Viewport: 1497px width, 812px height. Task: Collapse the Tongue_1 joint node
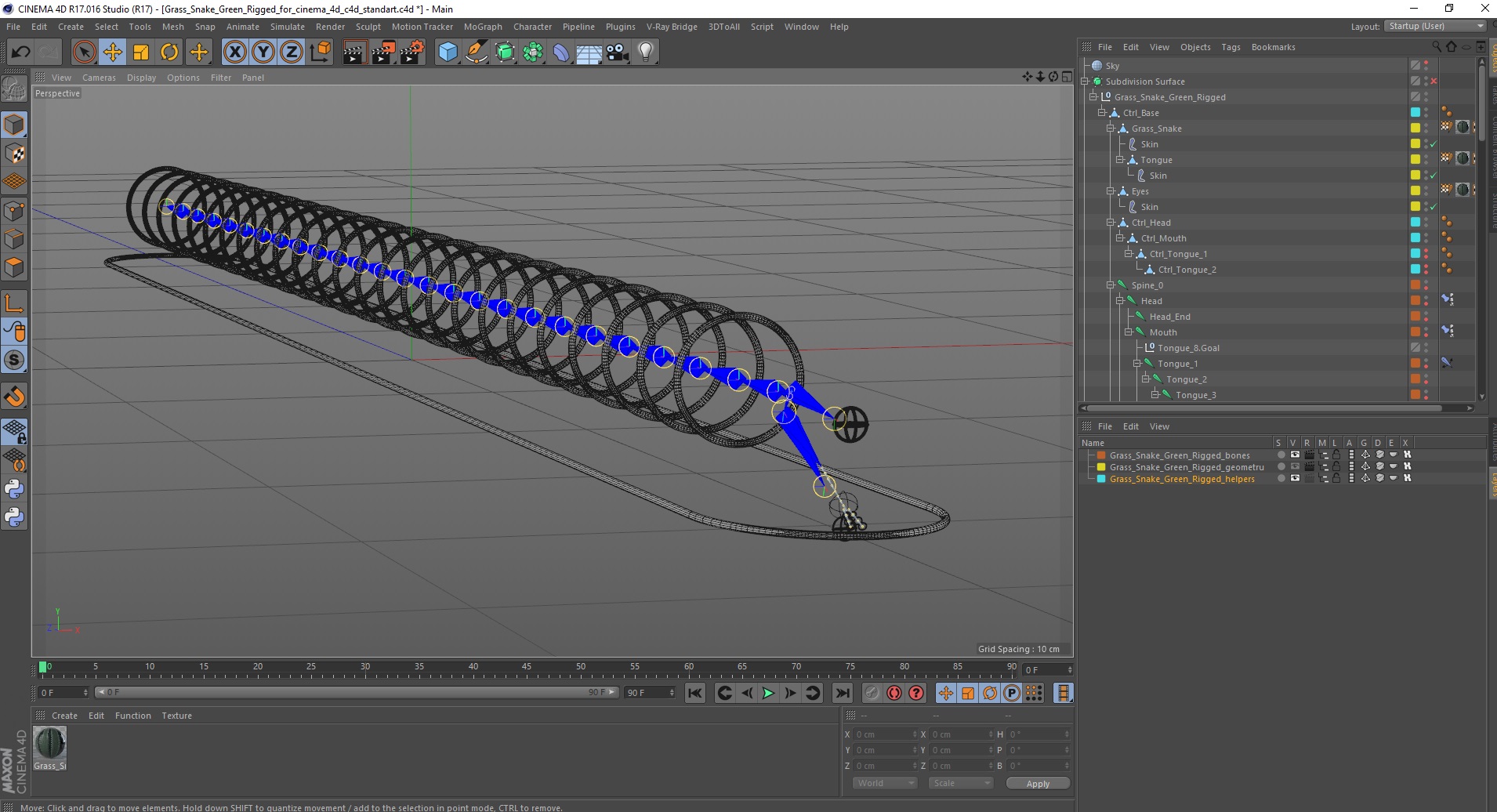pos(1137,364)
